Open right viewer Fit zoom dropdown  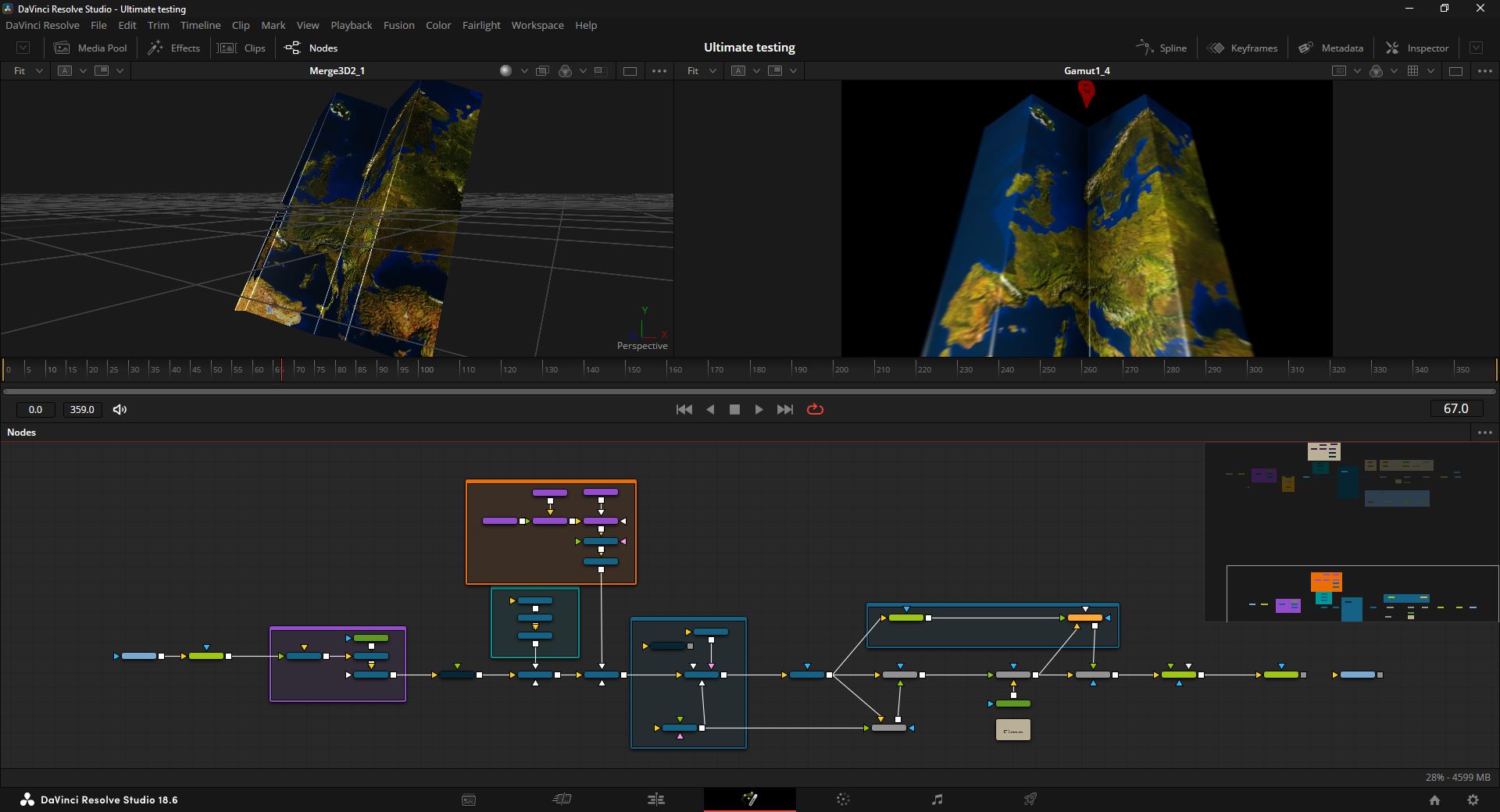(701, 71)
